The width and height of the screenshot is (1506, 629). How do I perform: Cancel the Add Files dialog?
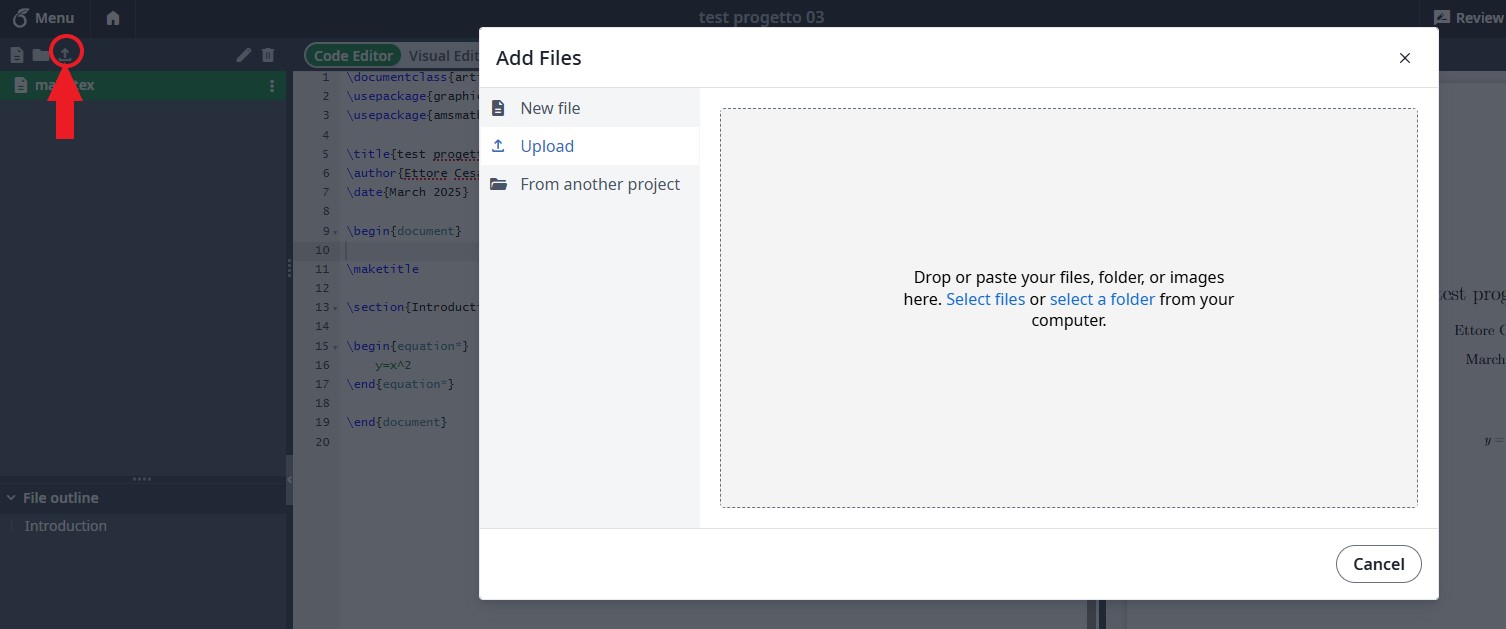point(1378,564)
